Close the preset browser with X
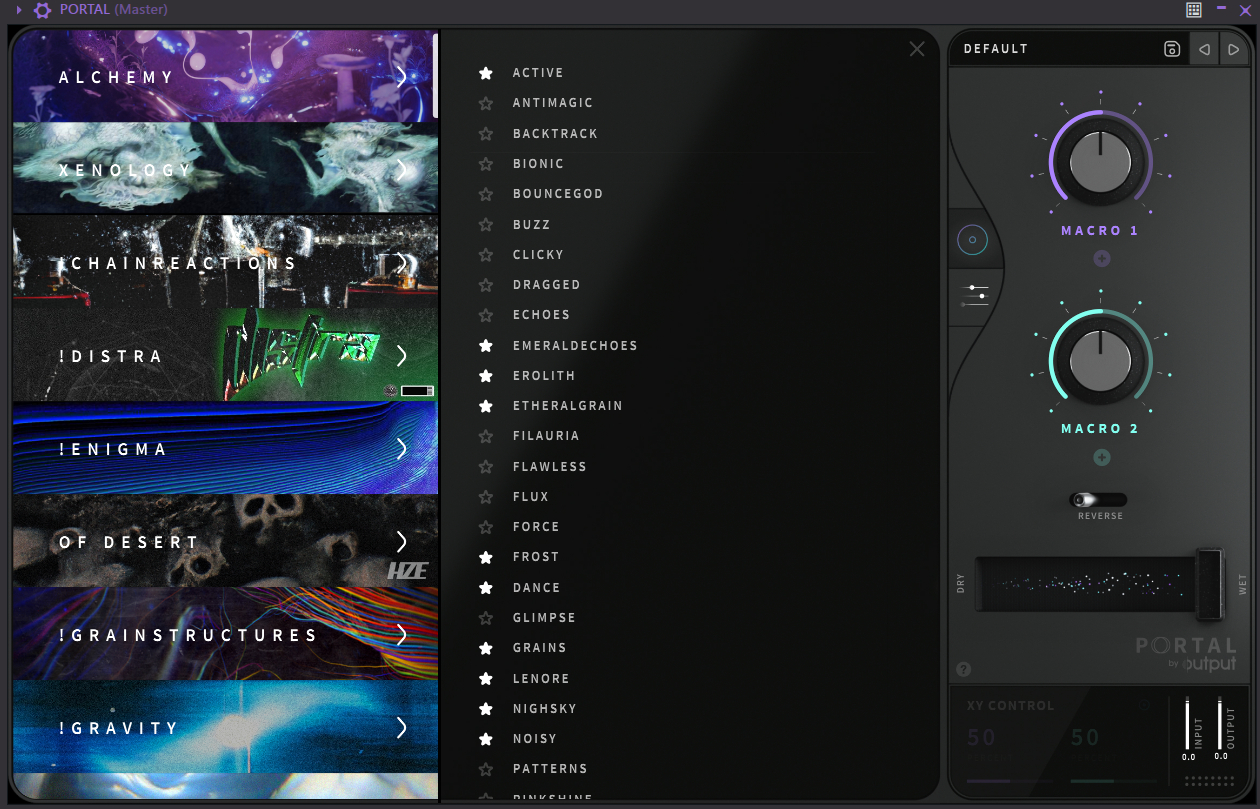 [x=917, y=49]
